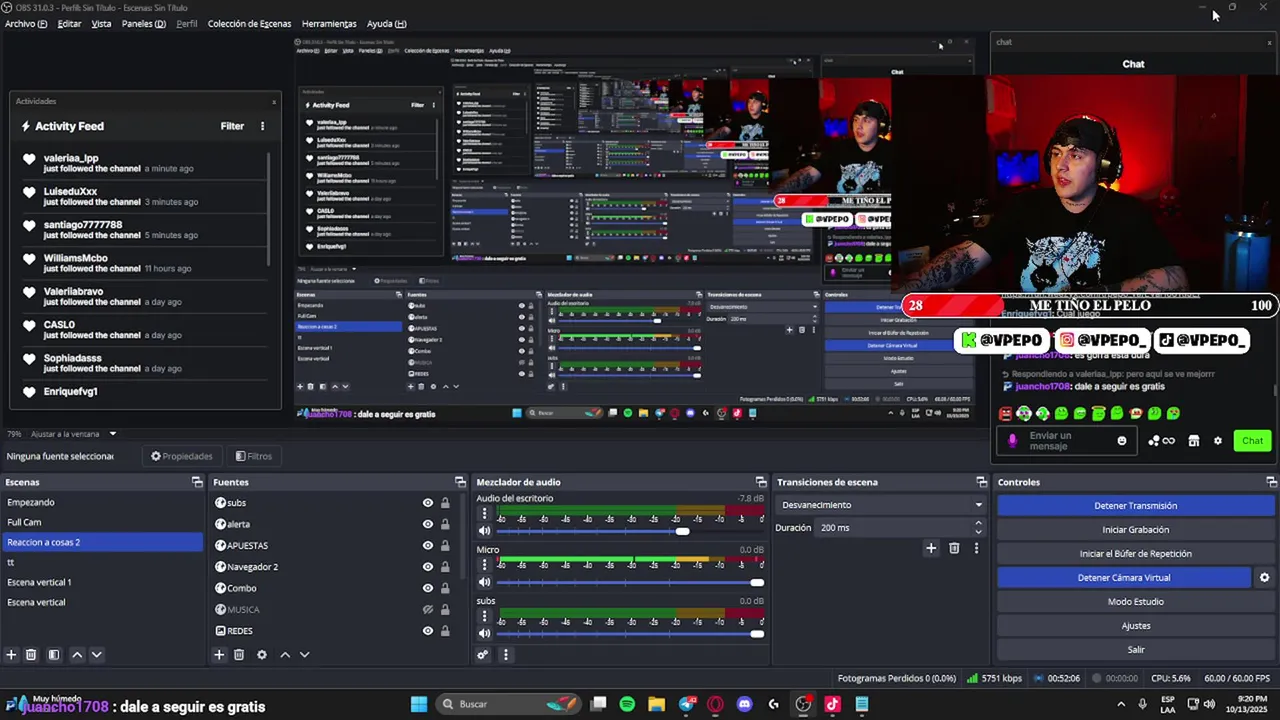
Task: Expand Windows system tray hidden icons
Action: click(x=1121, y=704)
